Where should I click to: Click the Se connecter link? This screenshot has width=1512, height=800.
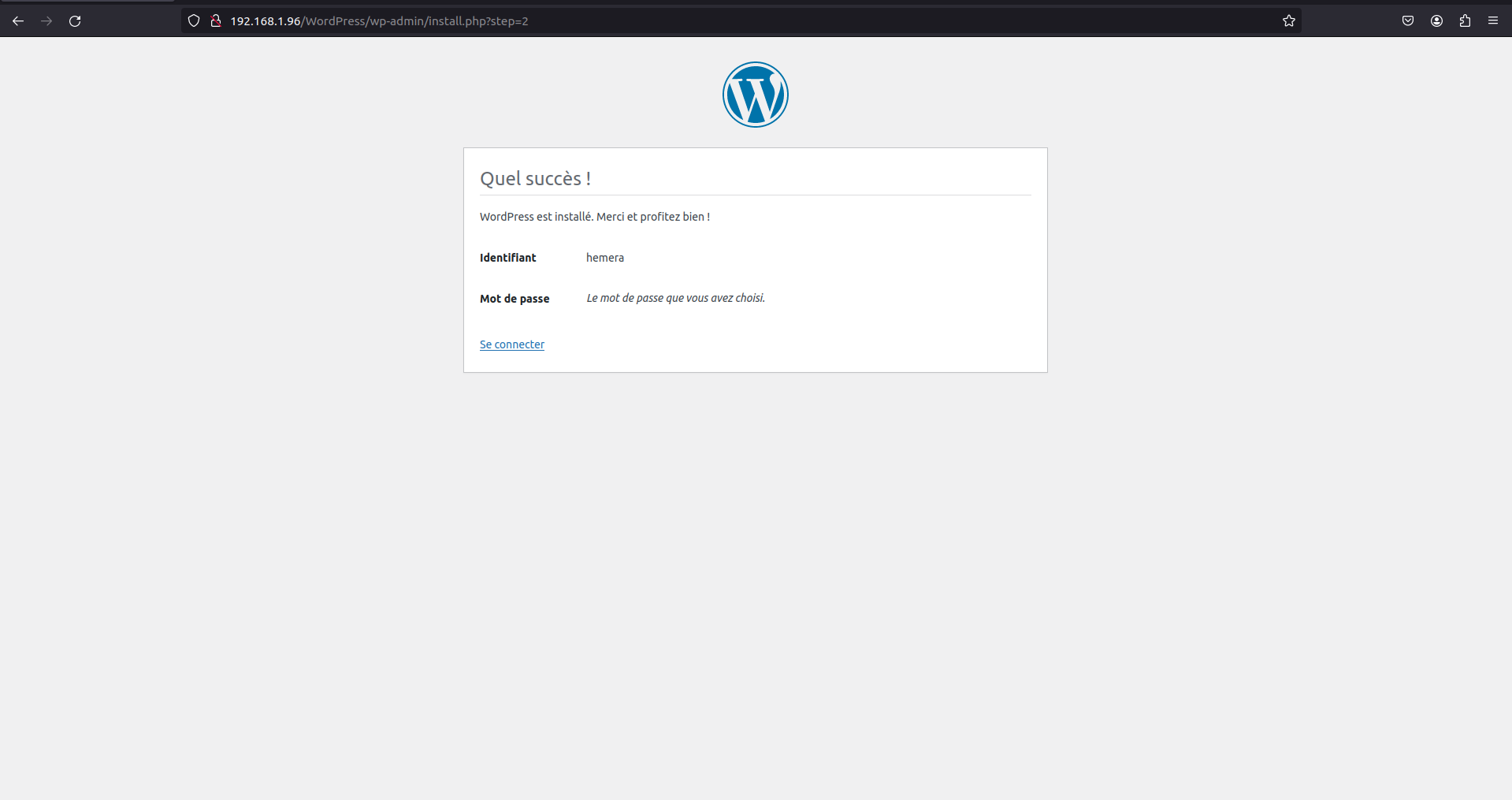(511, 344)
